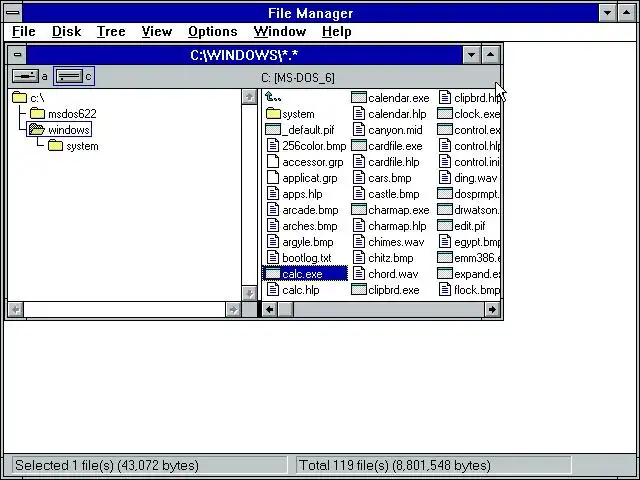Click the chimes.wav document icon
Viewport: 640px width, 480px height.
(359, 242)
